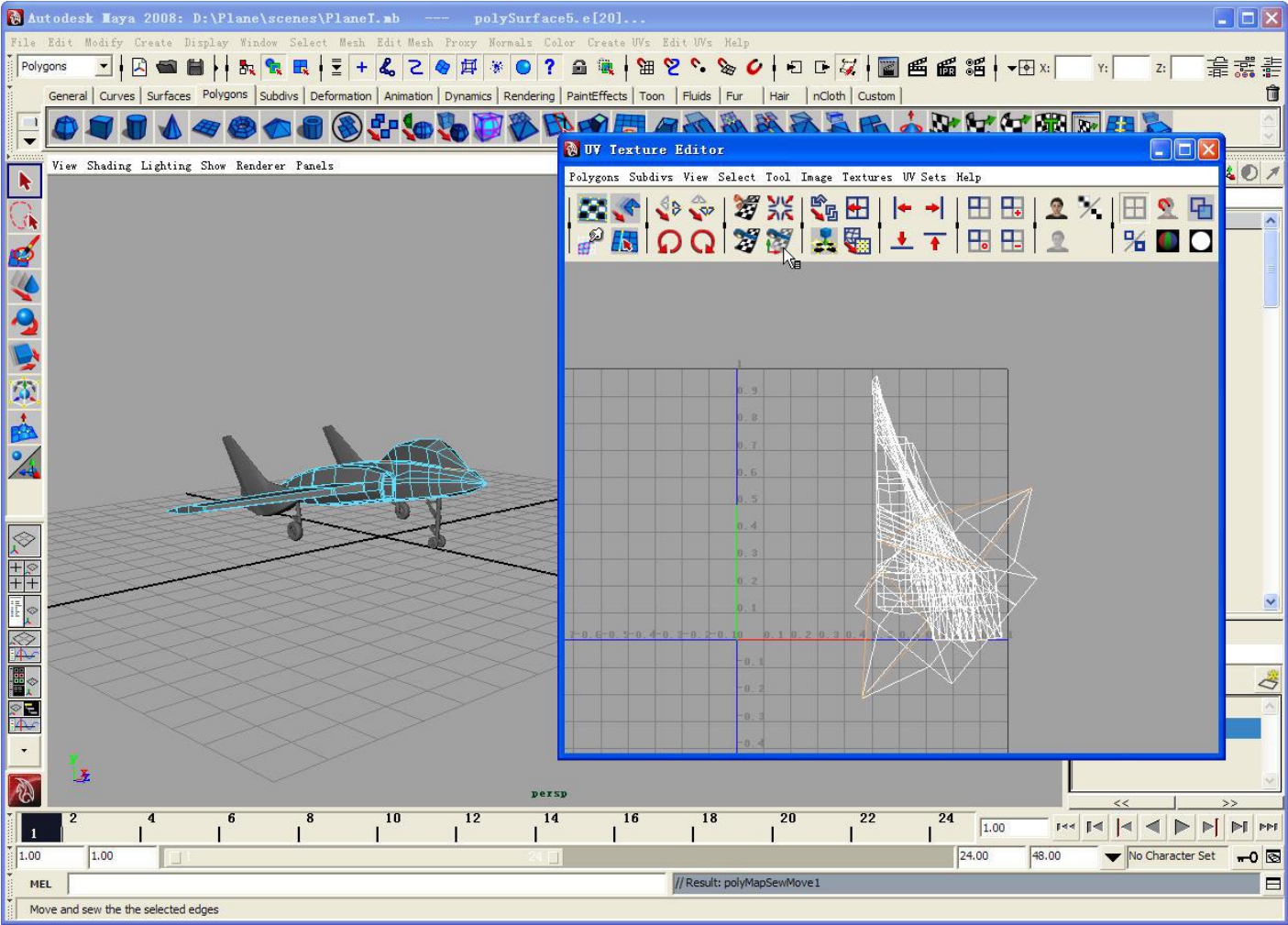Cut UVs along selected edges icon
The height and width of the screenshot is (925, 1288).
coord(746,209)
